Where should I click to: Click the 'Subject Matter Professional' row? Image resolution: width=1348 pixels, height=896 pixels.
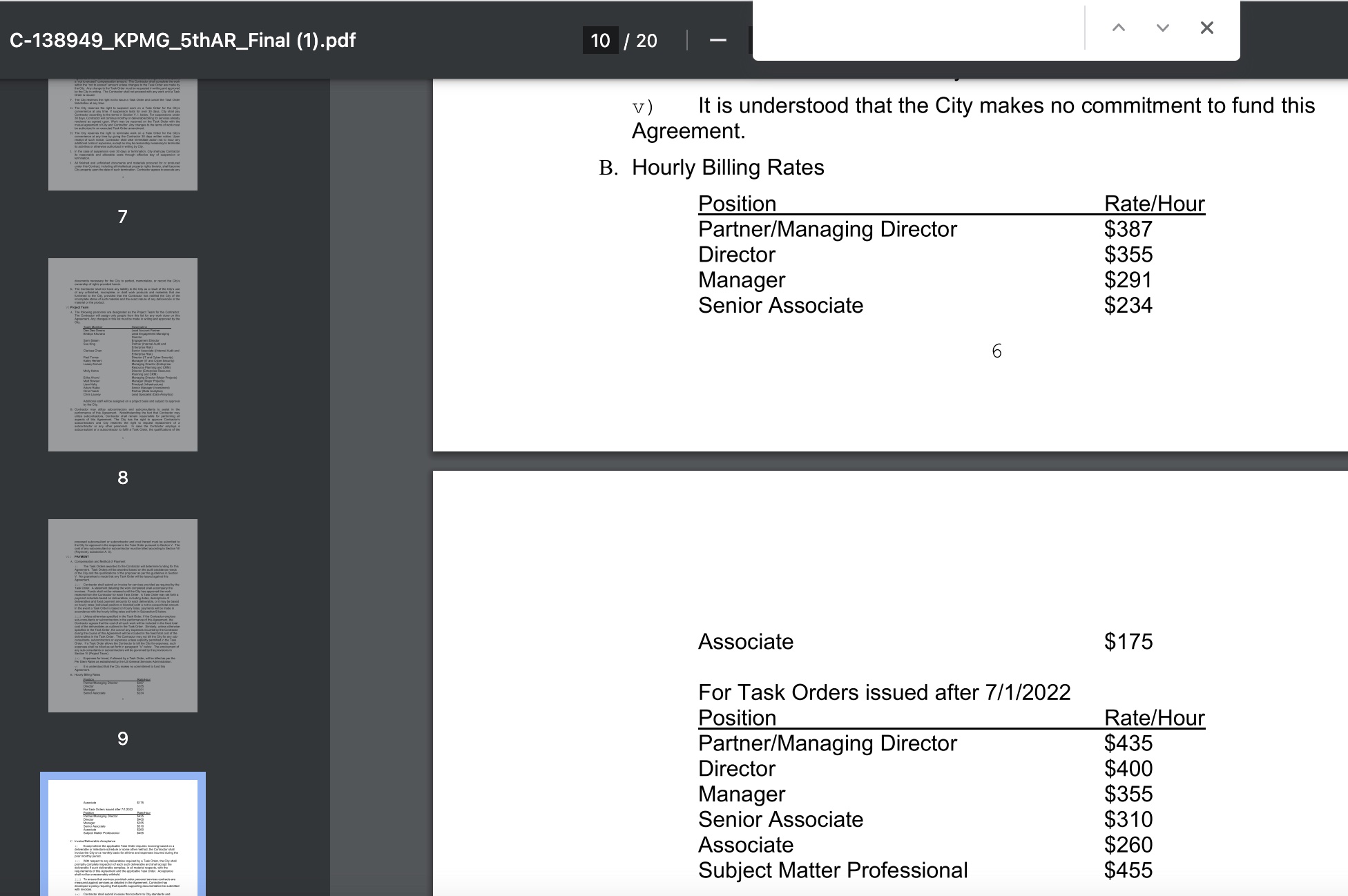tap(832, 870)
